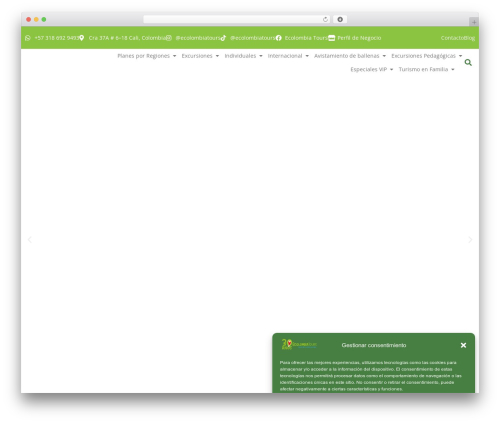Click the location pin icon

pos(81,38)
